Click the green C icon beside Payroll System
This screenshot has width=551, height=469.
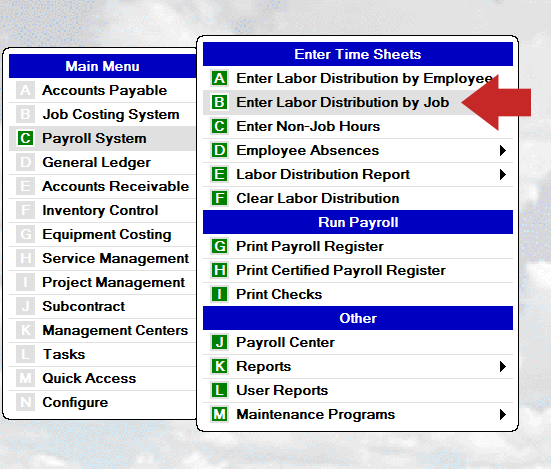pos(25,138)
